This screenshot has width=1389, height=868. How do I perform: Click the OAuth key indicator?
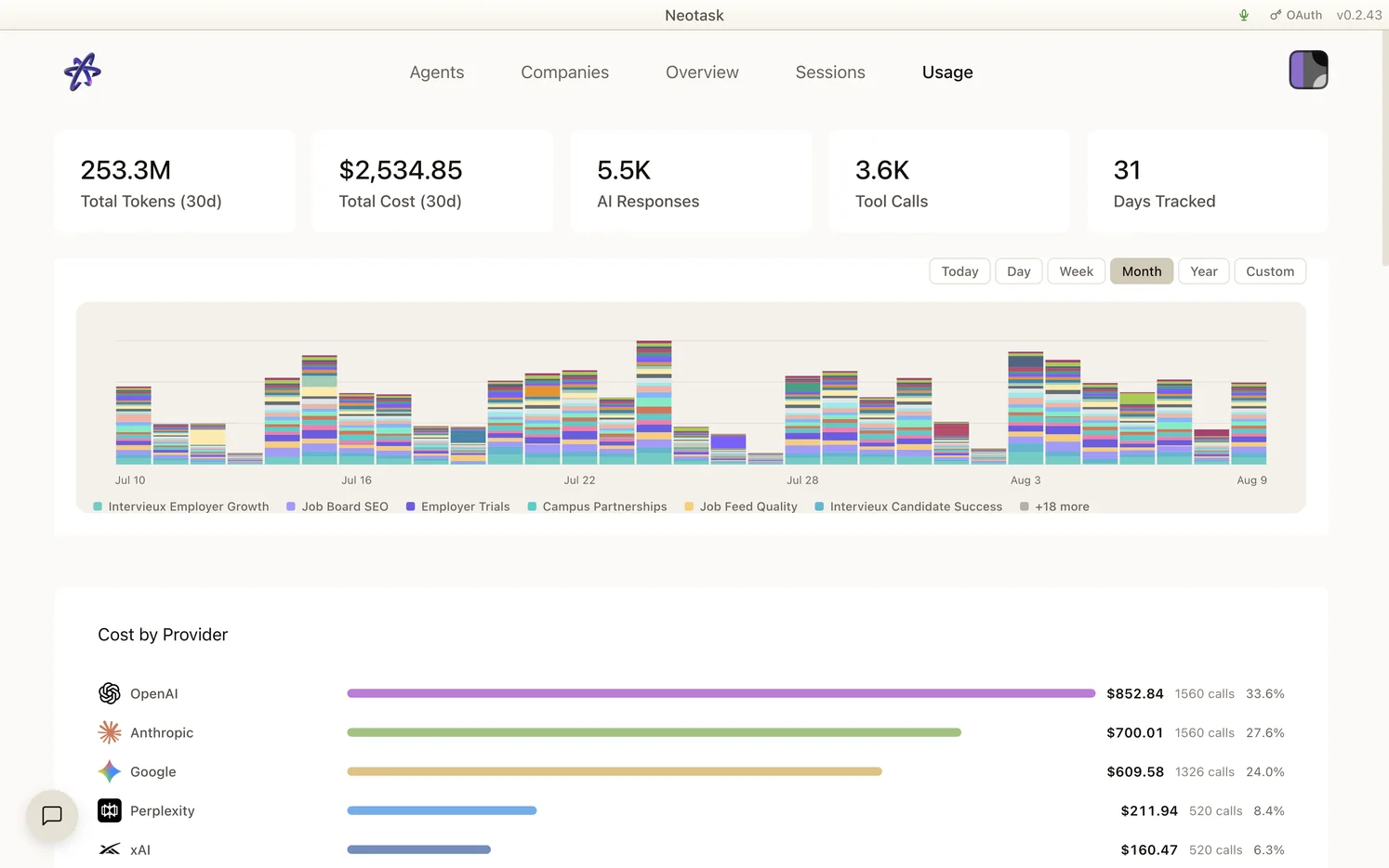point(1296,15)
